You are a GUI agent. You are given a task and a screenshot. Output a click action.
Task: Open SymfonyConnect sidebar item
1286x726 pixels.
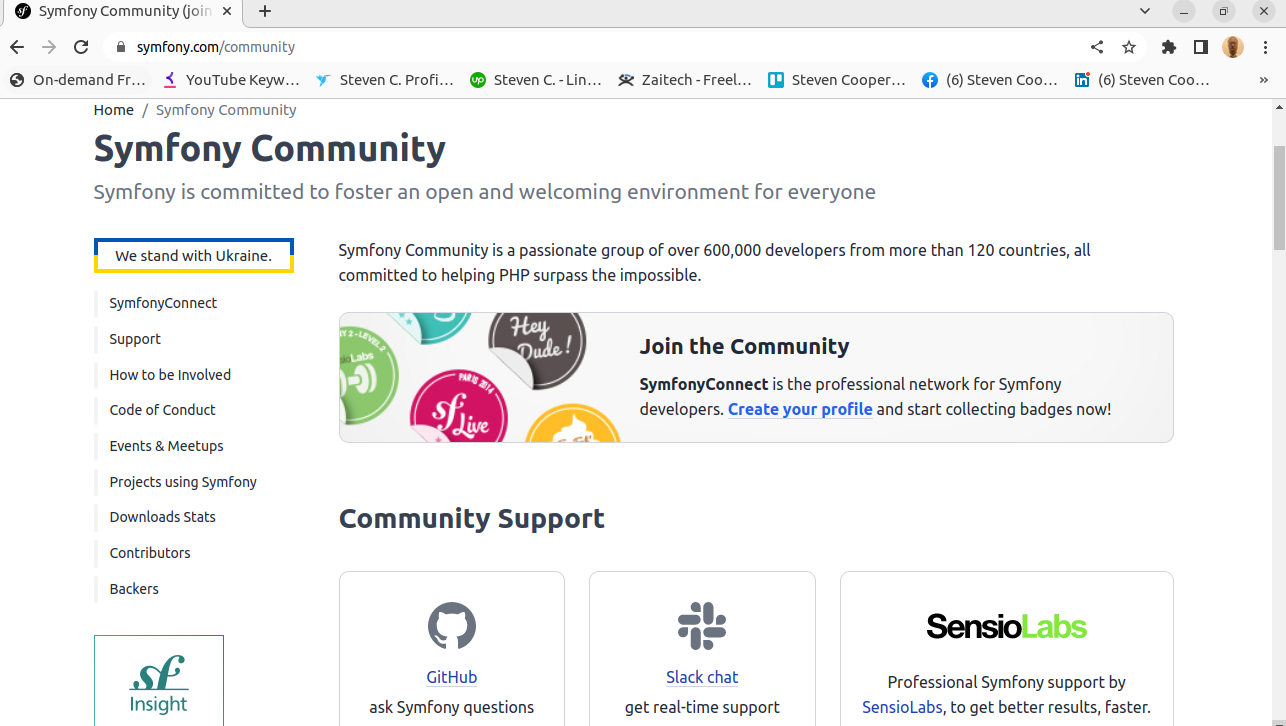click(163, 303)
